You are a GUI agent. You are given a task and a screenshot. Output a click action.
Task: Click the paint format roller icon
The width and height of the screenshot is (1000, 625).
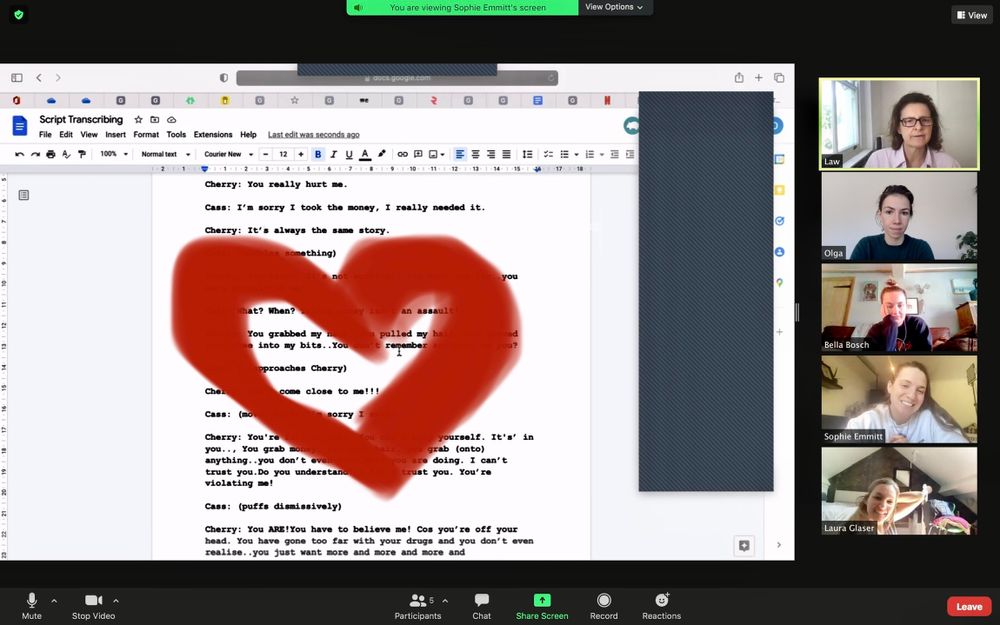[82, 154]
